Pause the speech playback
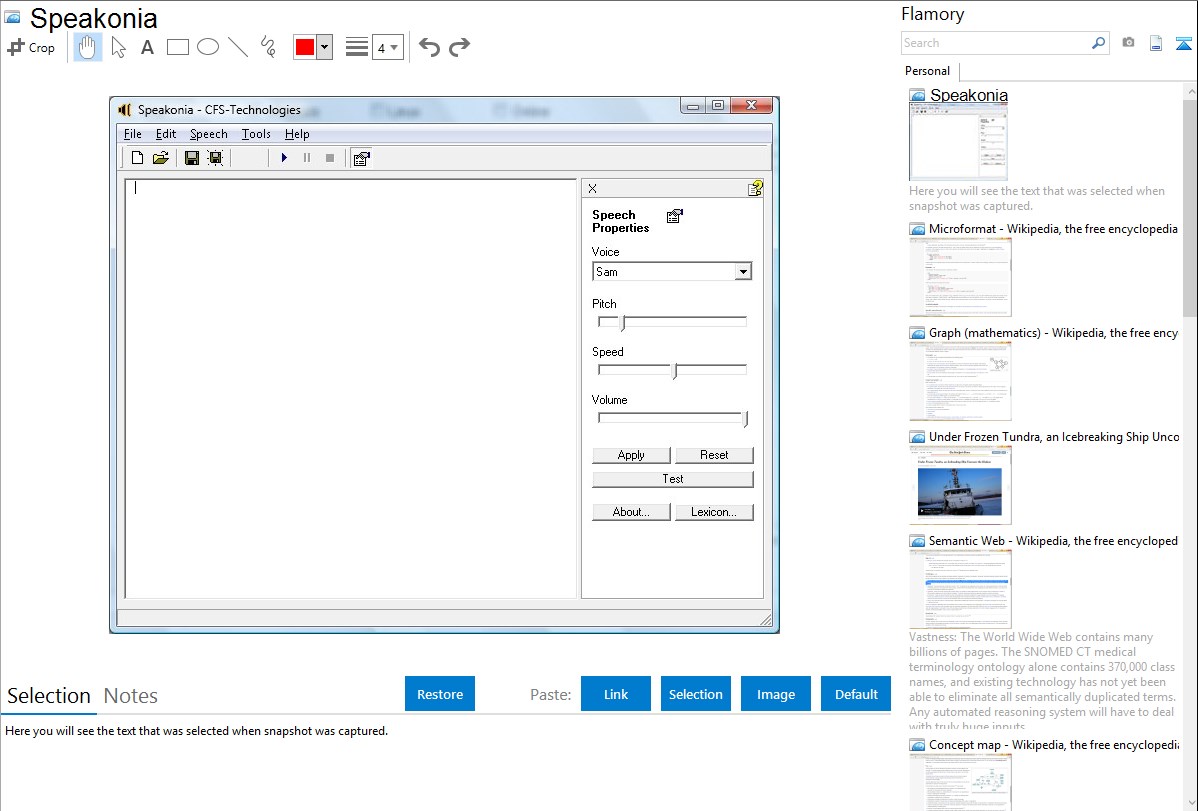Screen dimensions: 1198x811 [307, 157]
